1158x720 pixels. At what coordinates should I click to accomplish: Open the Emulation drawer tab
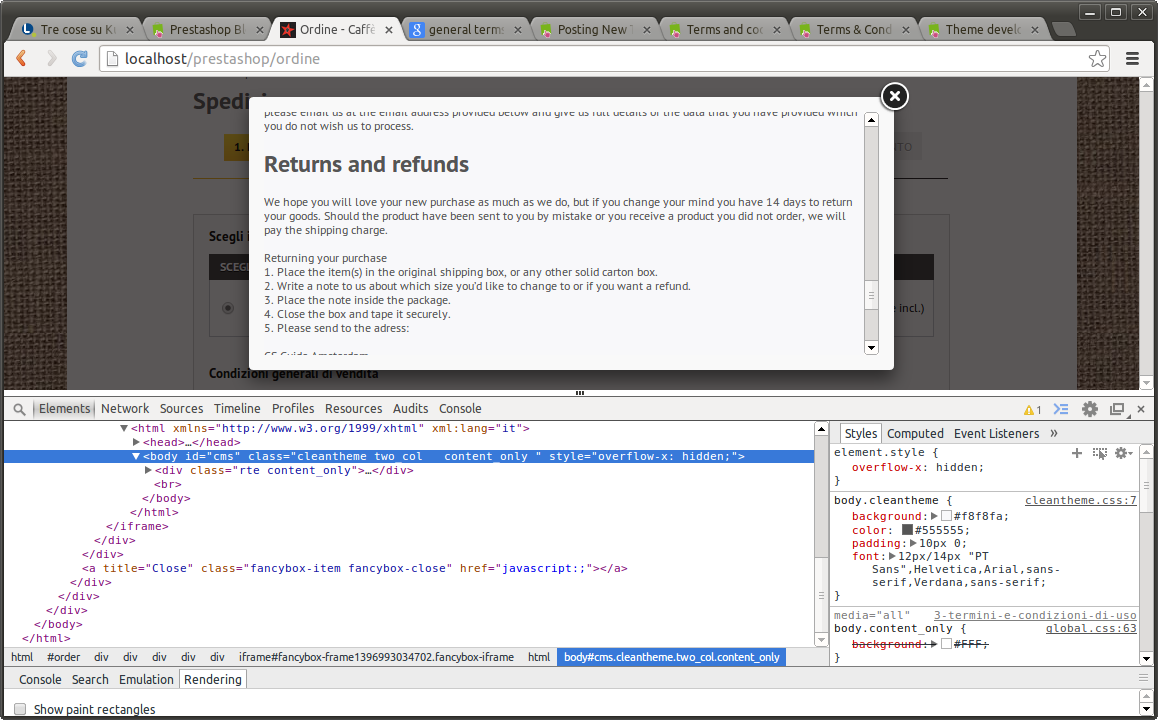pyautogui.click(x=146, y=679)
